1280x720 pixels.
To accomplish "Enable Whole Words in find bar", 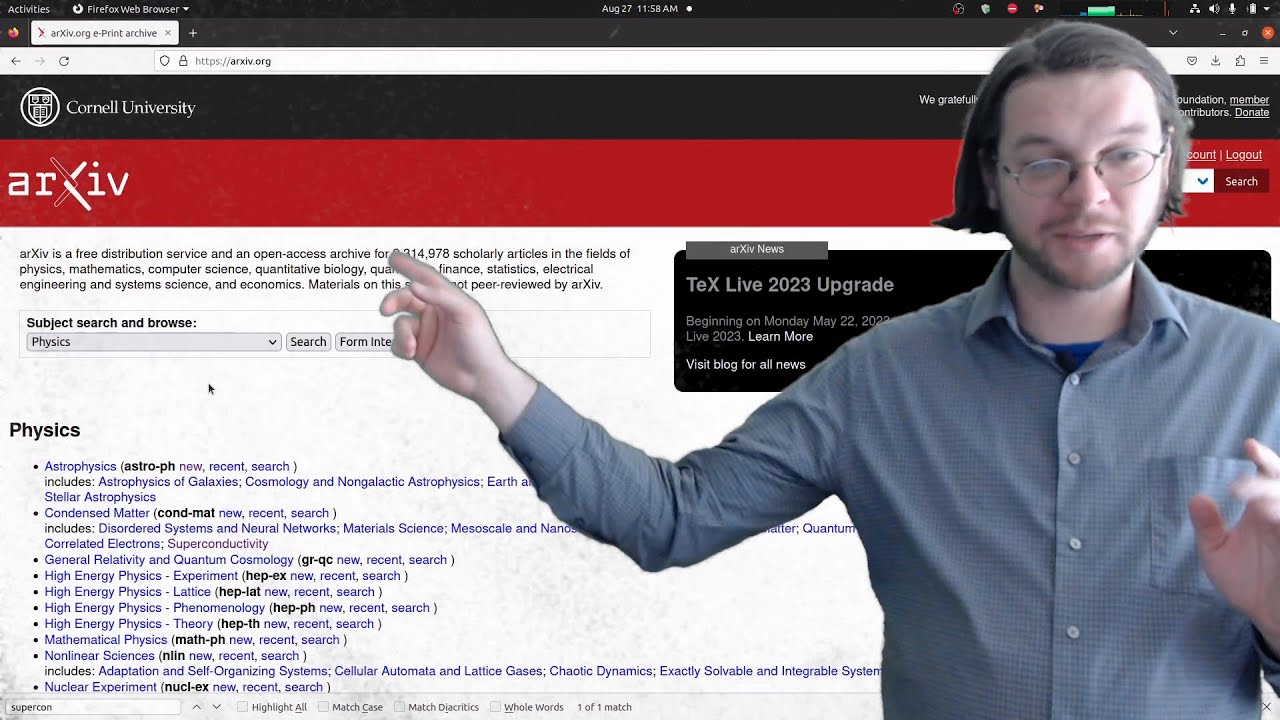I will 527,707.
